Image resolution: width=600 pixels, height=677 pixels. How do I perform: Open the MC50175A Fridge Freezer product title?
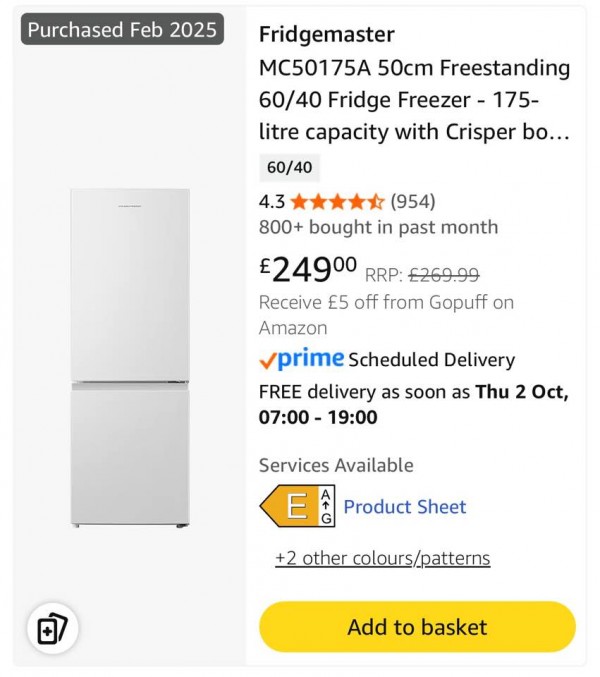[414, 100]
